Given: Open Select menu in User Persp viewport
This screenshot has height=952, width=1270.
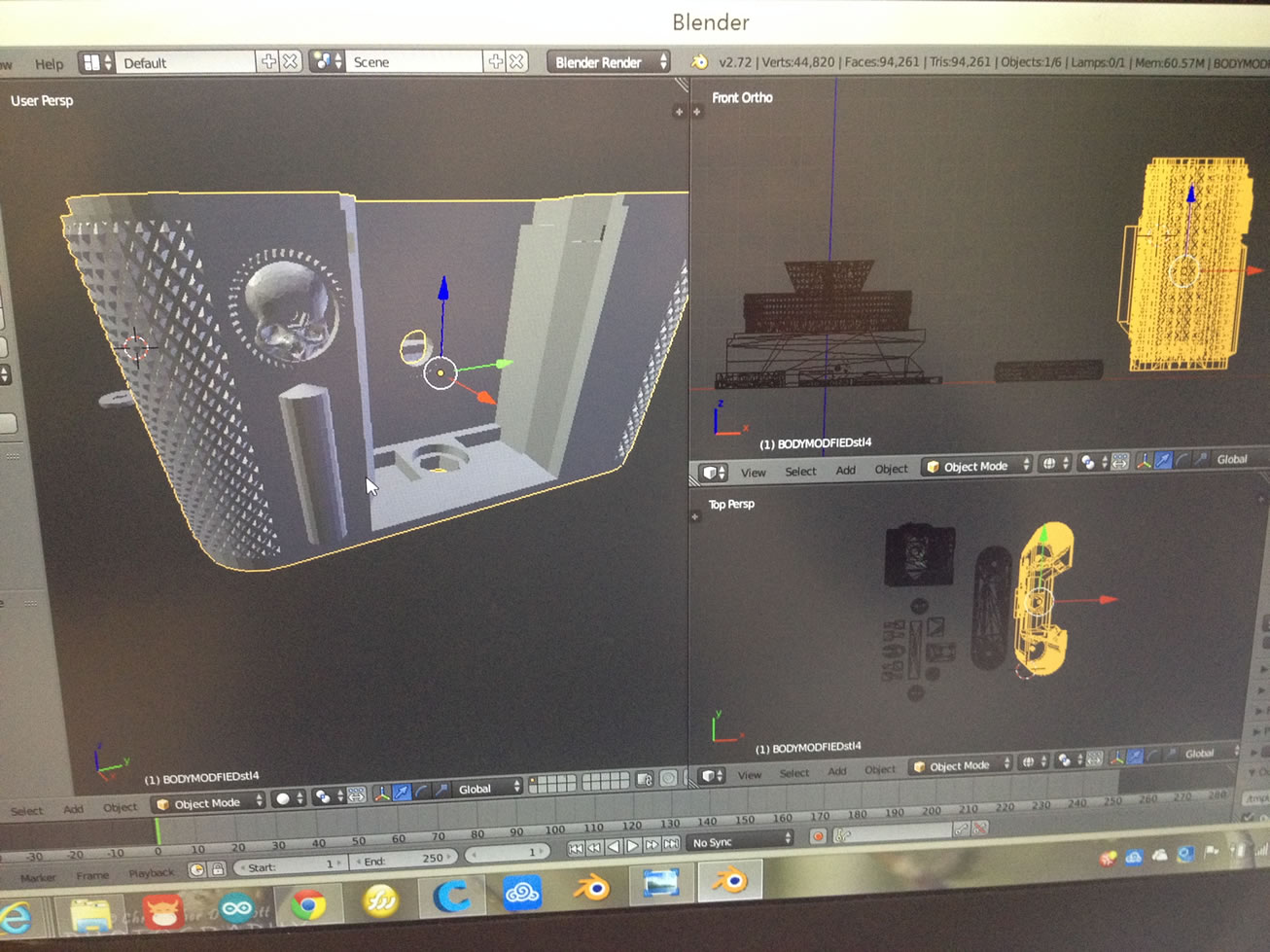Looking at the screenshot, I should click(26, 810).
